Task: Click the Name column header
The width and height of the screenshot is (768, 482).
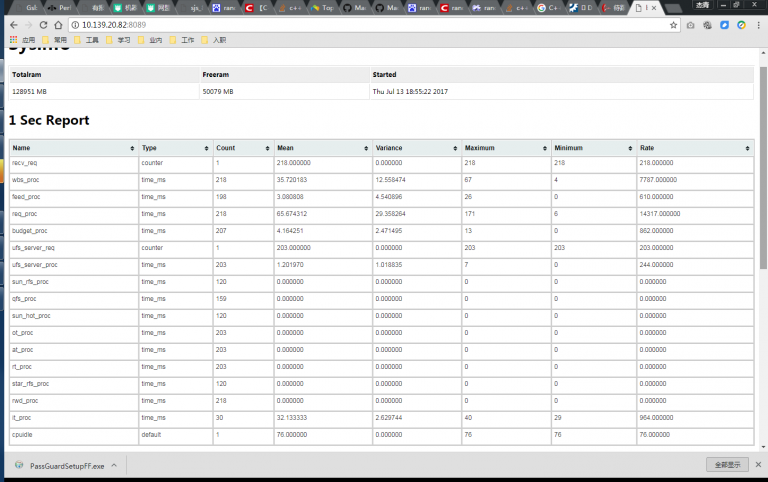Action: tap(74, 148)
